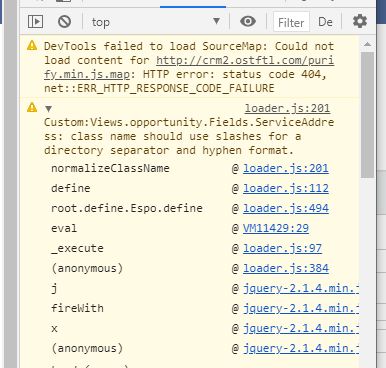The image size is (386, 368).
Task: Click the console scrollbar up arrow
Action: [x=367, y=44]
